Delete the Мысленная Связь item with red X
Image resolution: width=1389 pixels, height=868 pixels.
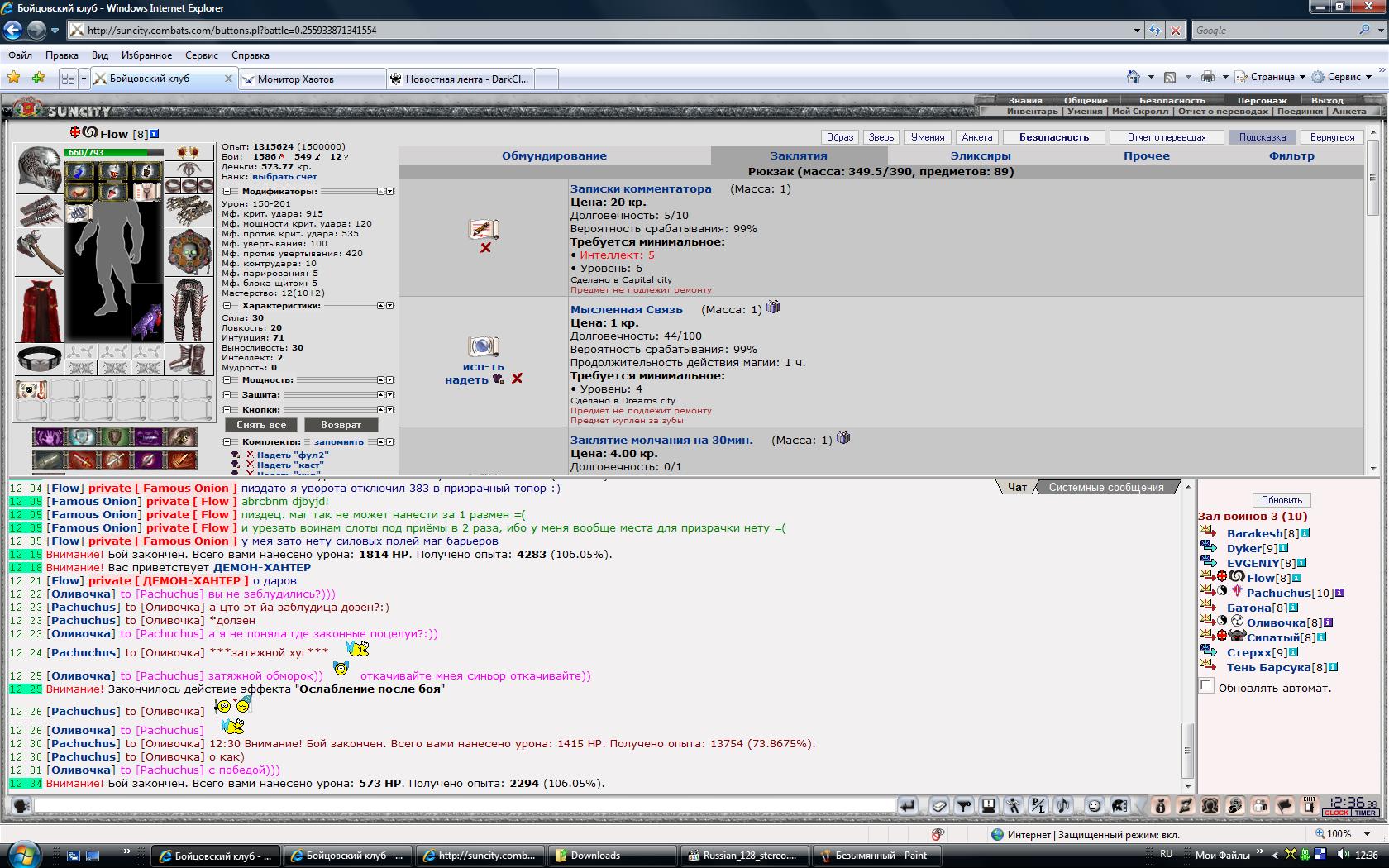pos(517,379)
